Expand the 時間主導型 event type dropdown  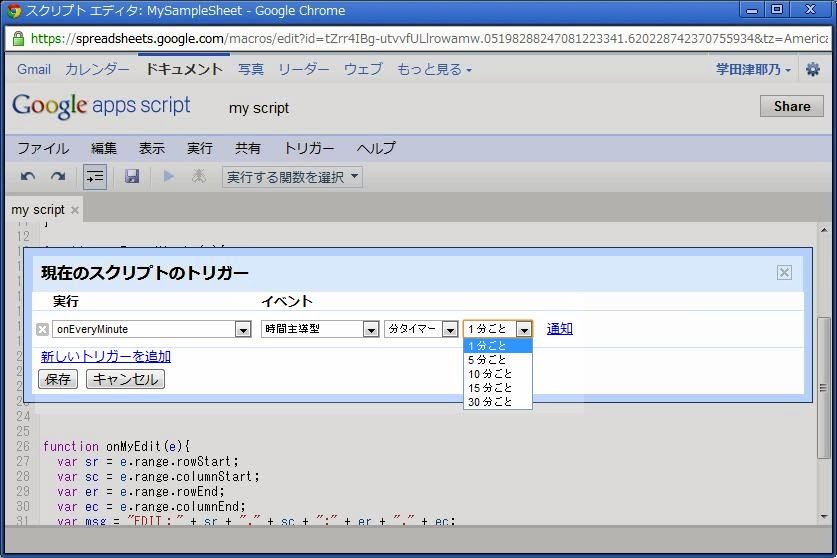pos(370,329)
